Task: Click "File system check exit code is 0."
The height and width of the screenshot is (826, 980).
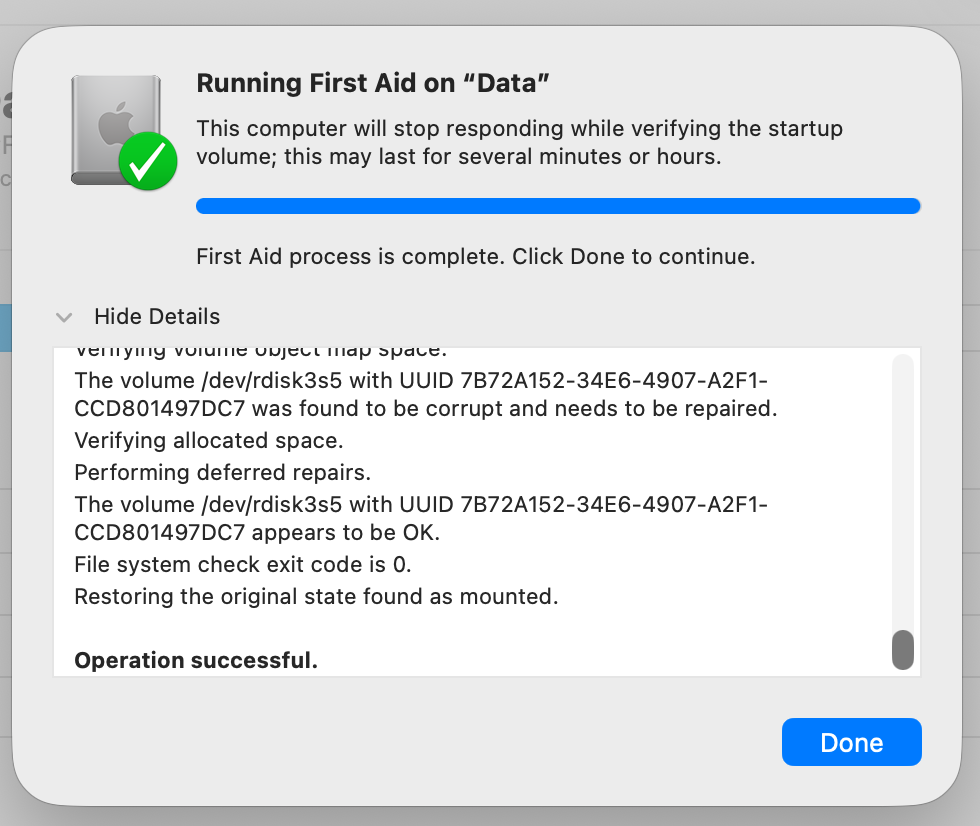Action: [242, 565]
